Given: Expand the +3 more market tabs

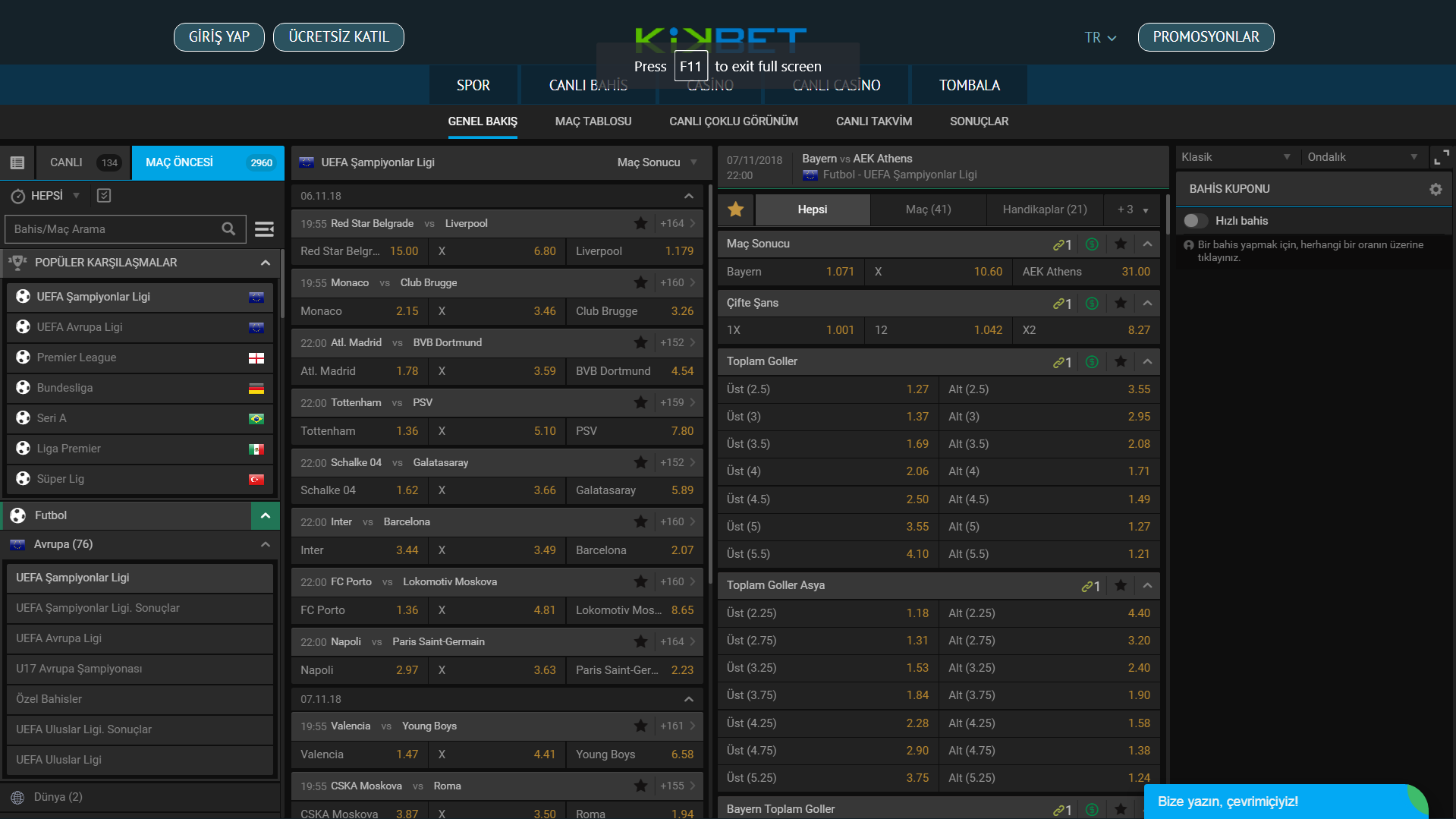Looking at the screenshot, I should point(1132,209).
